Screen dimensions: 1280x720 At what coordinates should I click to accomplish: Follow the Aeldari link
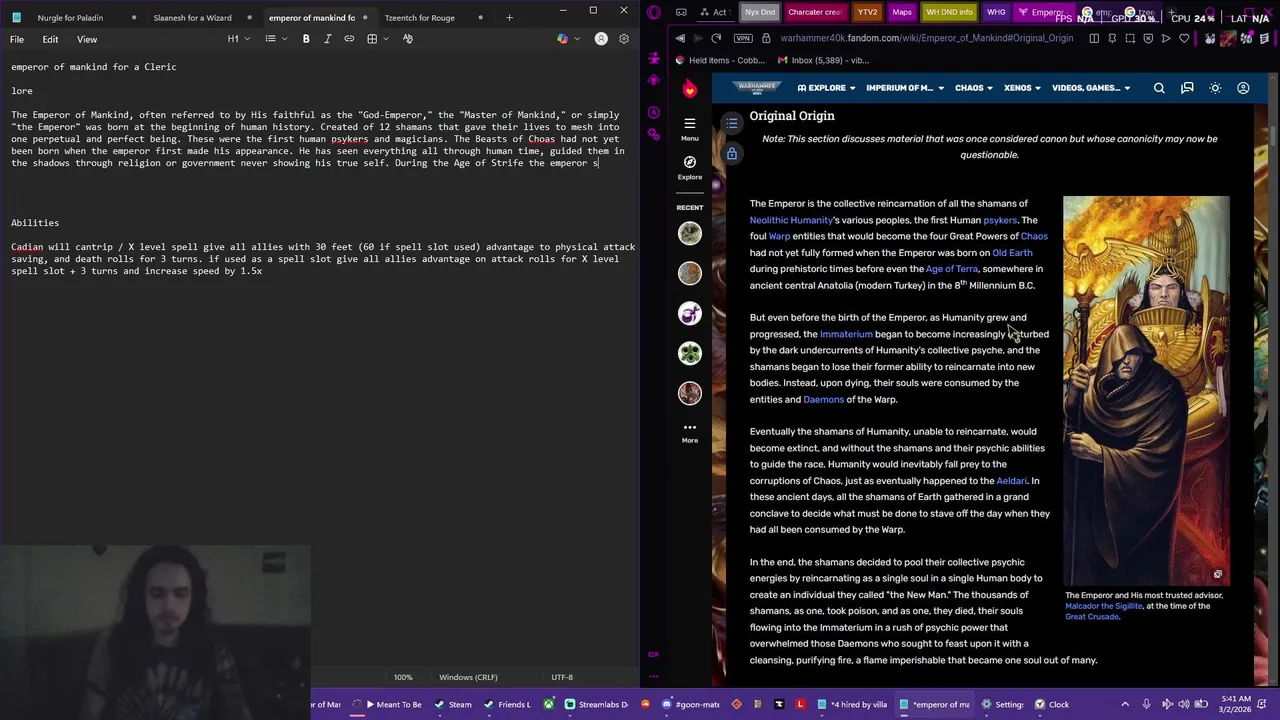click(1011, 481)
